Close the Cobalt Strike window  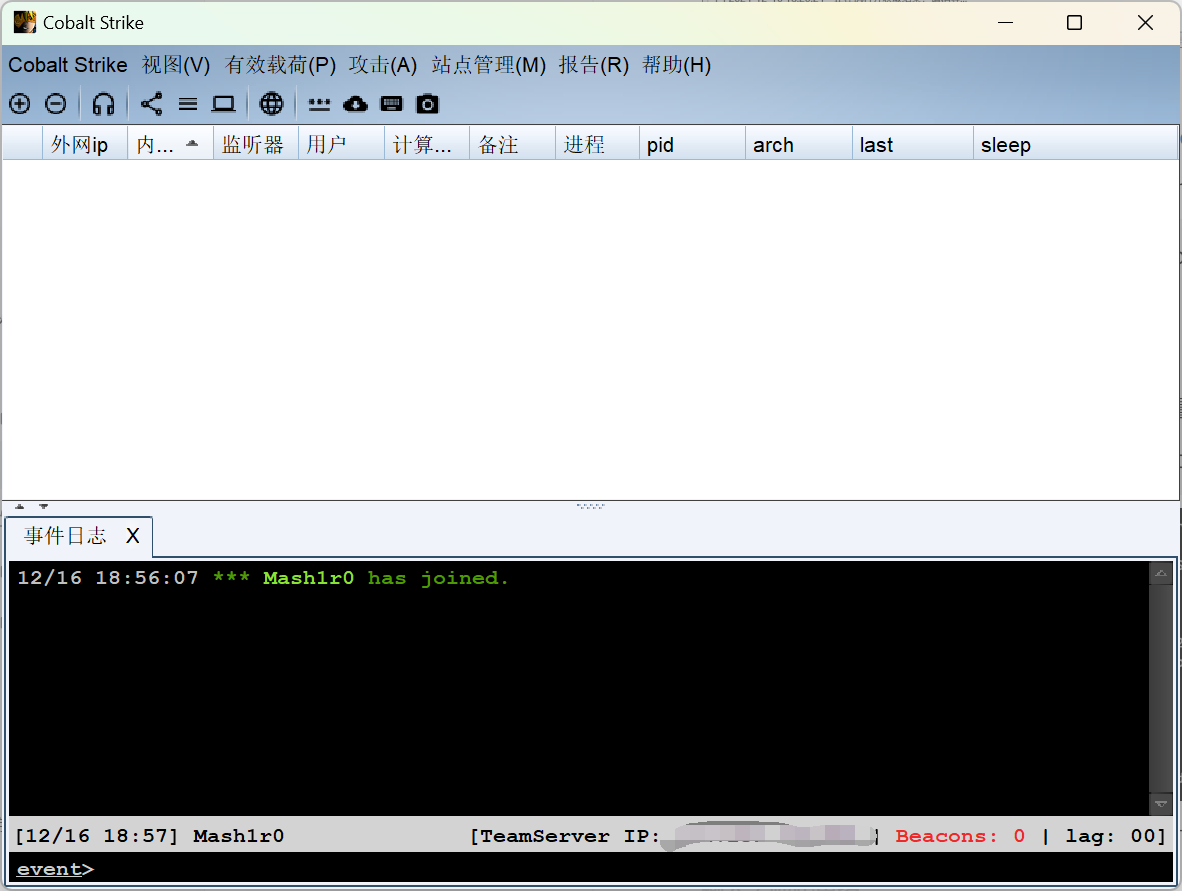click(1145, 23)
